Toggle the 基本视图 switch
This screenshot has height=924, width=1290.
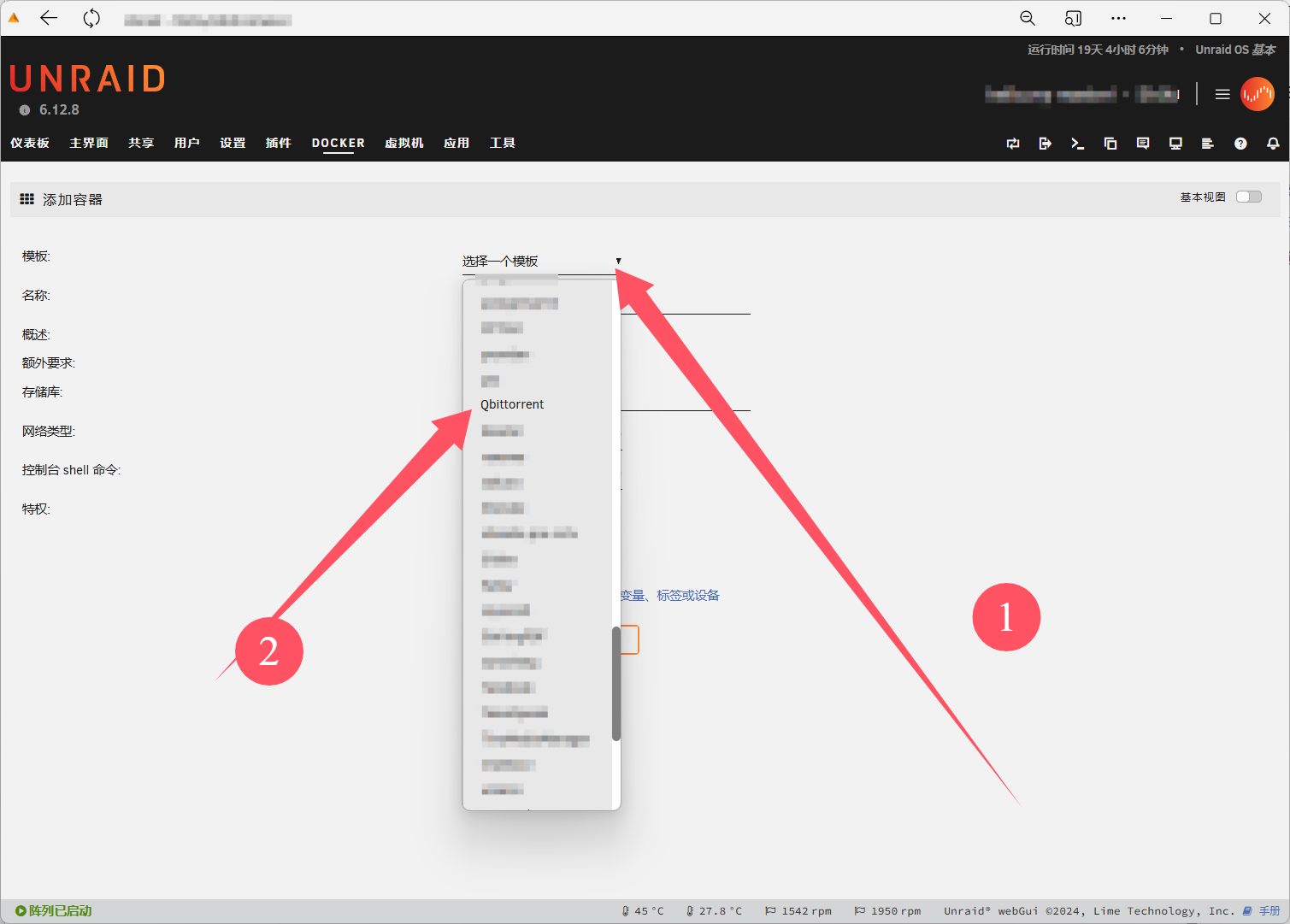(x=1248, y=197)
